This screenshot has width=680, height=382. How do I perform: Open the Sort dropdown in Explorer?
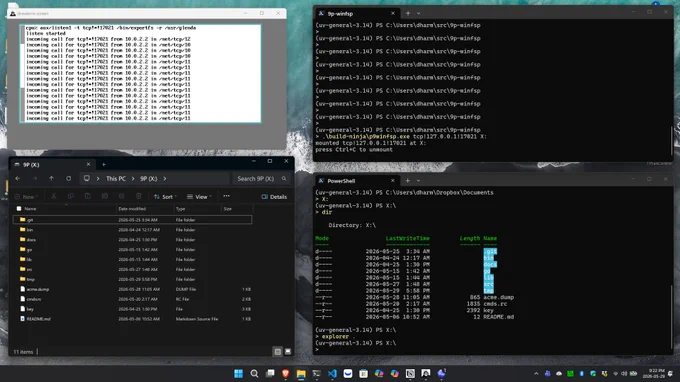click(165, 196)
